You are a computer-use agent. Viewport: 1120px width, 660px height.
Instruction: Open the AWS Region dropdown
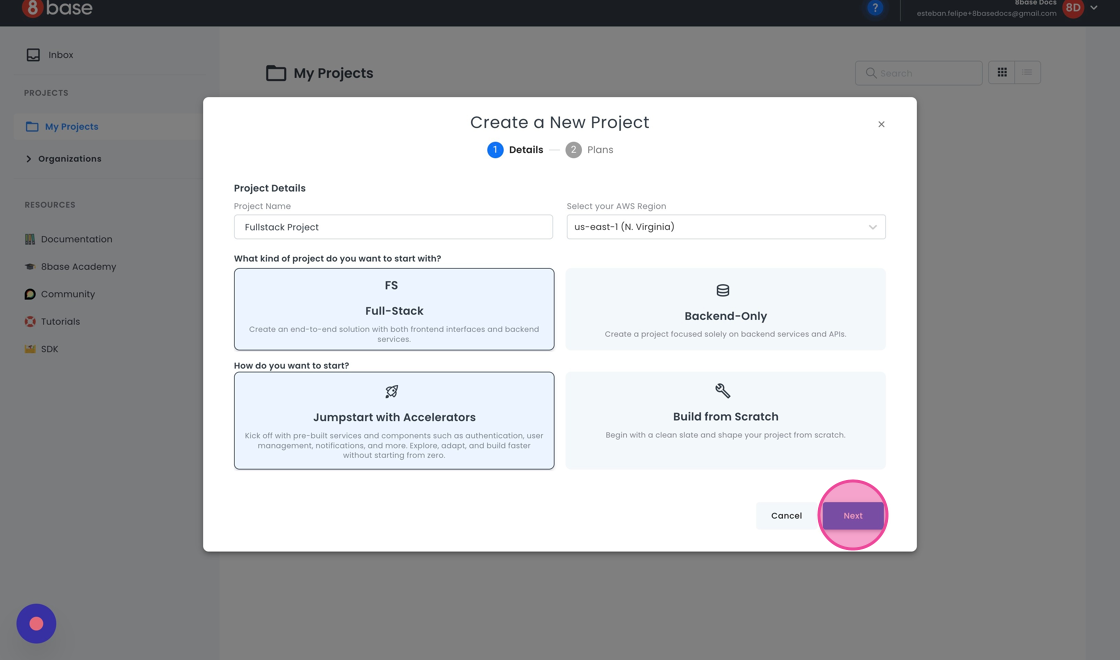[725, 227]
